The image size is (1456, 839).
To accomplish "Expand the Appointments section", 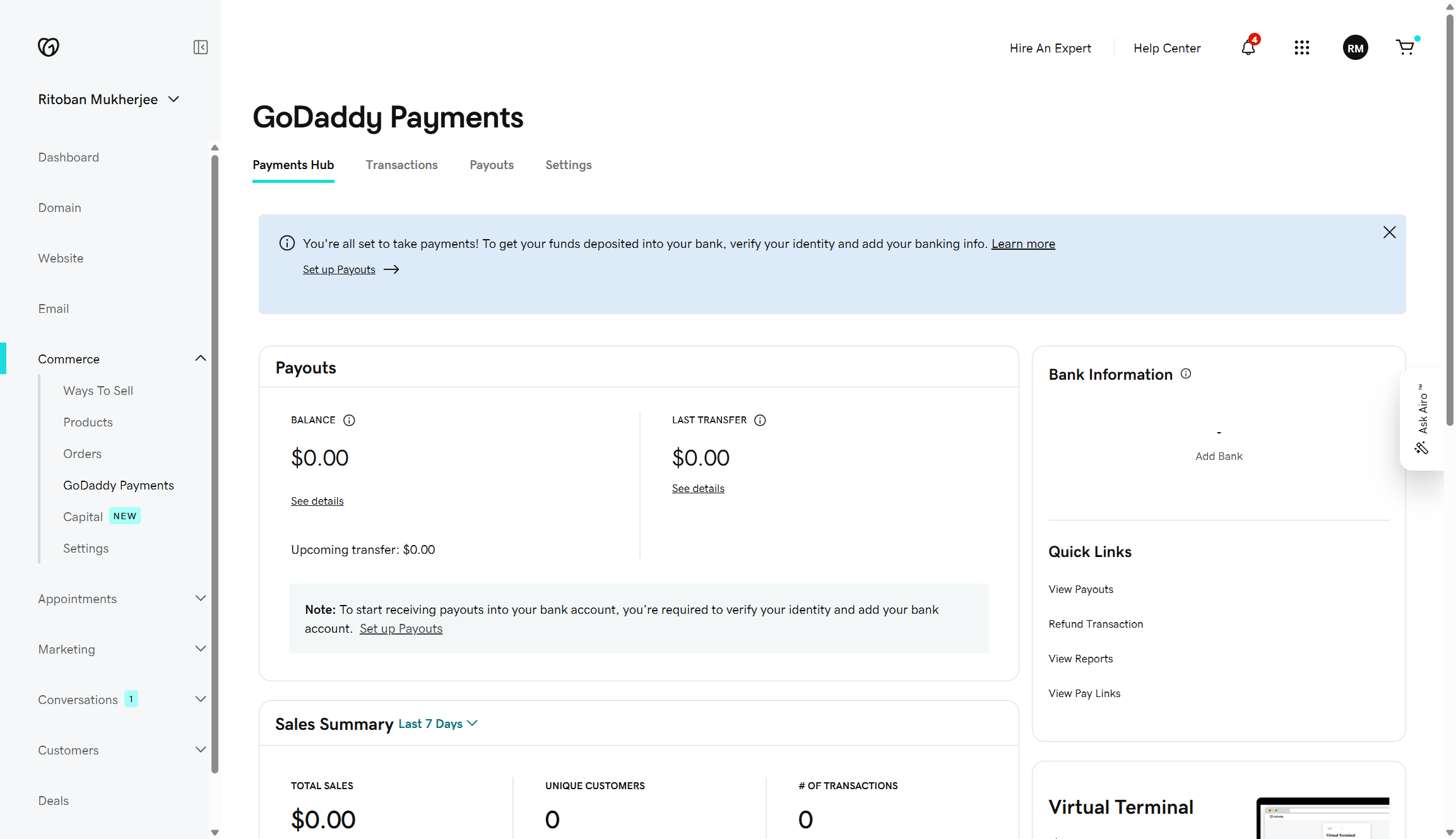I will coord(200,598).
